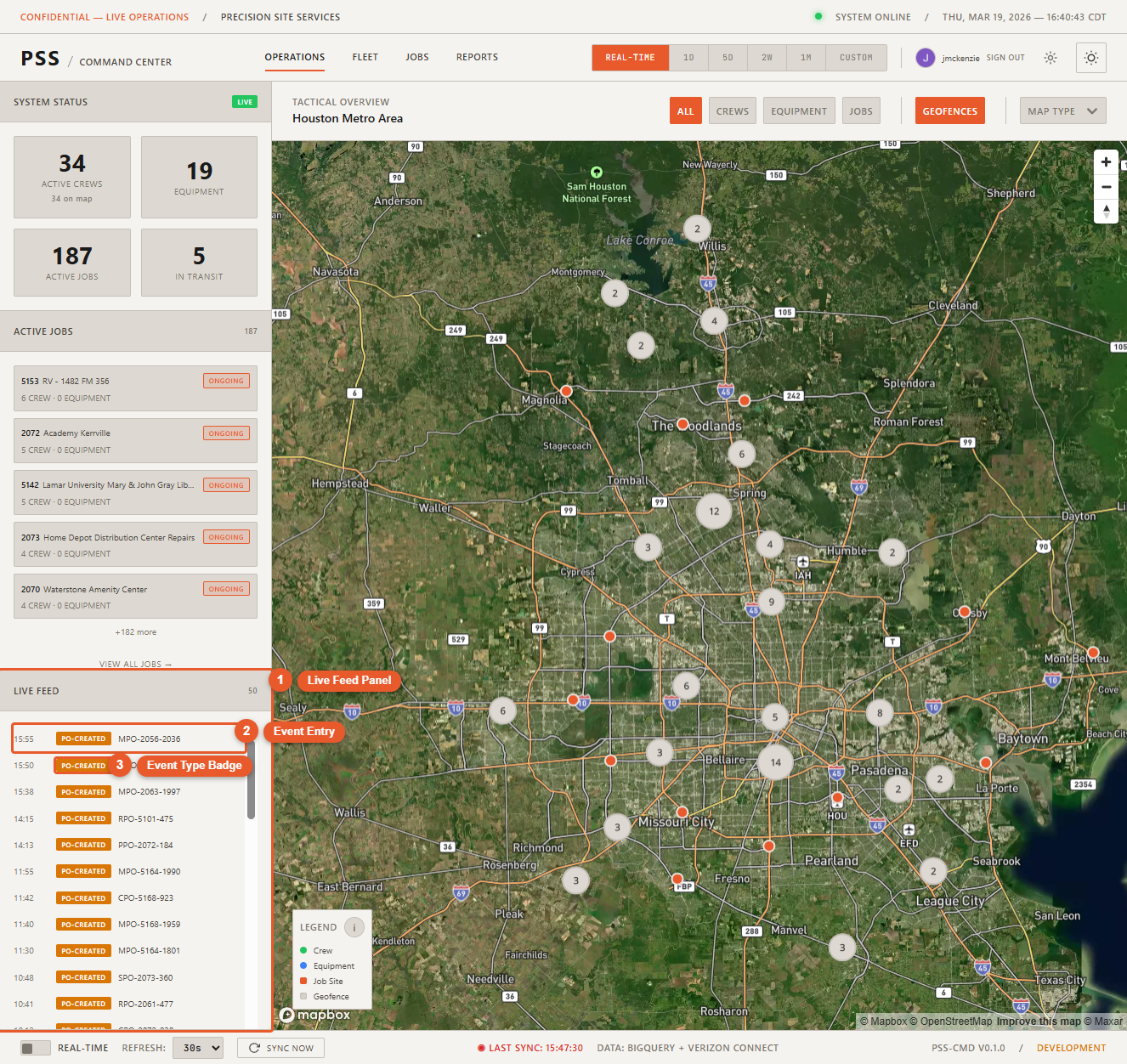Open VIEW ALL JOBS link
Image resolution: width=1127 pixels, height=1064 pixels.
[x=135, y=663]
